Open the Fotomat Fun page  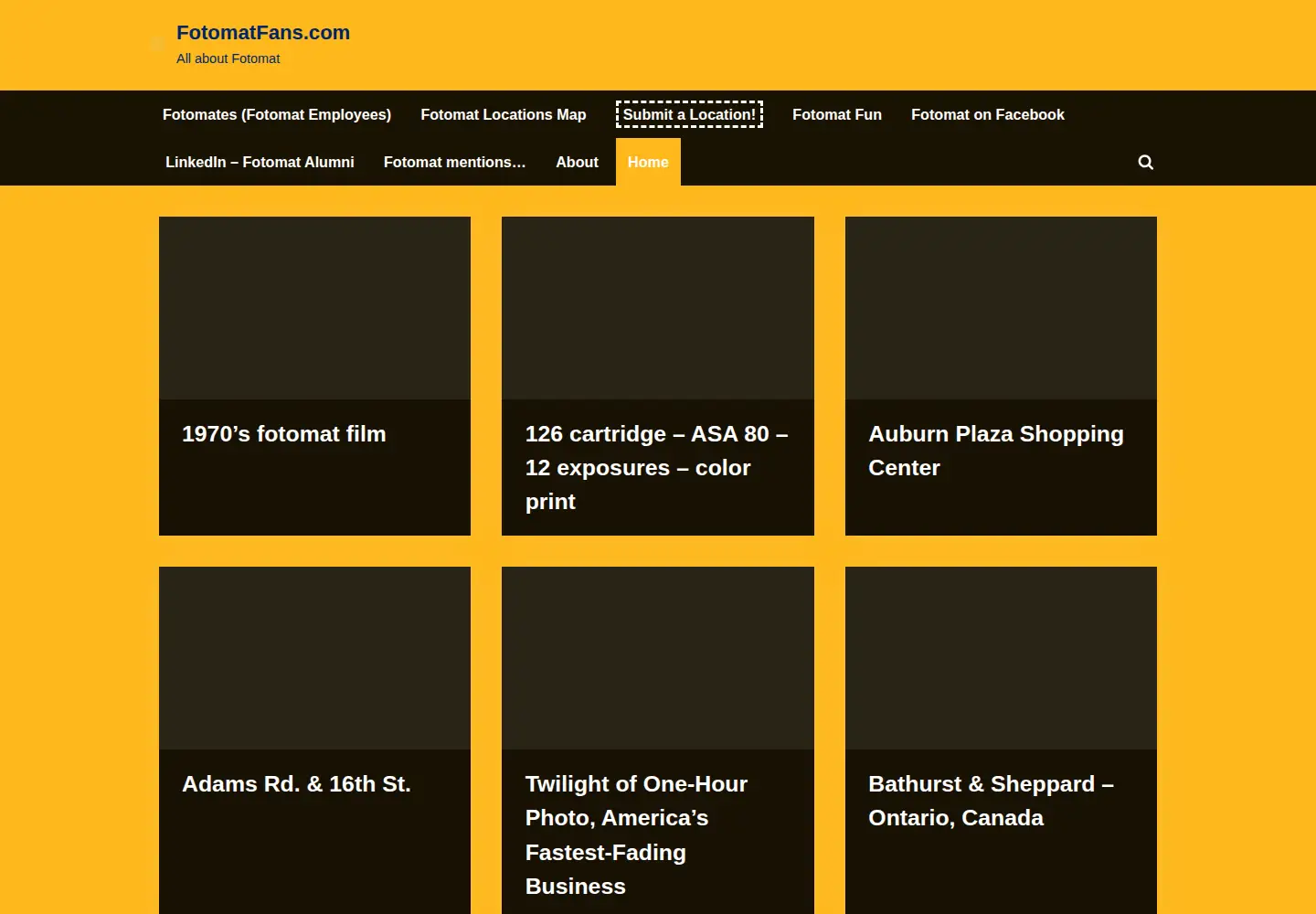[x=837, y=114]
